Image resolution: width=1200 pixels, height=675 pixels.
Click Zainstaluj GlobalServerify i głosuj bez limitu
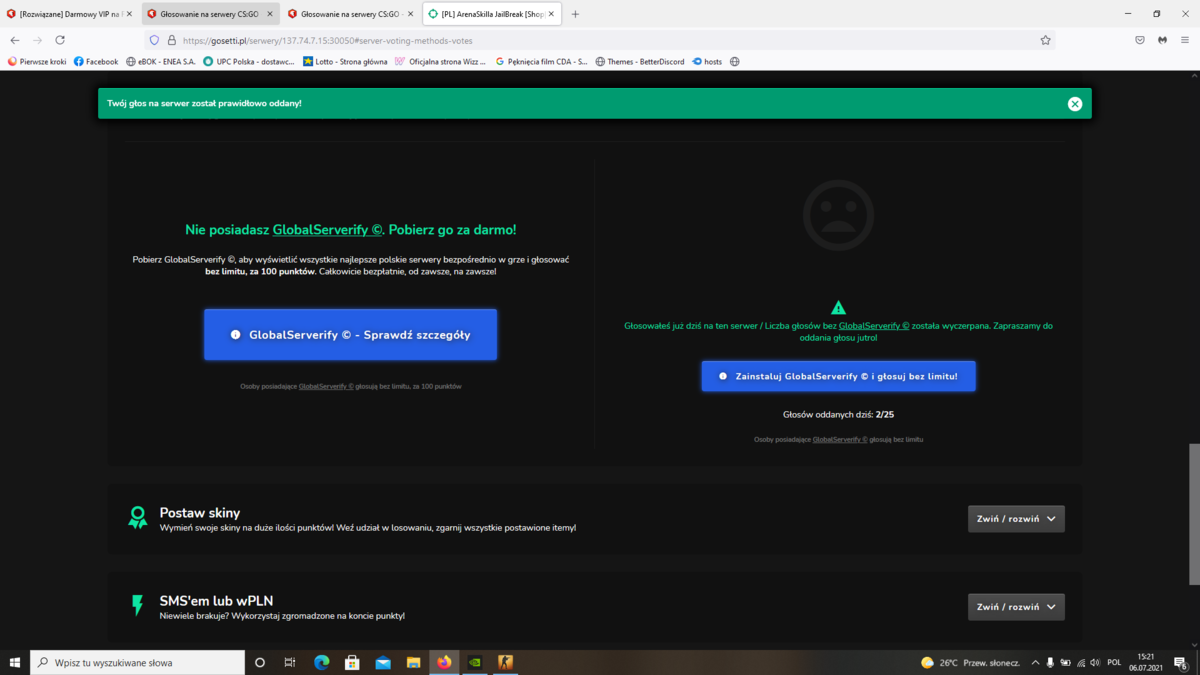click(x=838, y=376)
